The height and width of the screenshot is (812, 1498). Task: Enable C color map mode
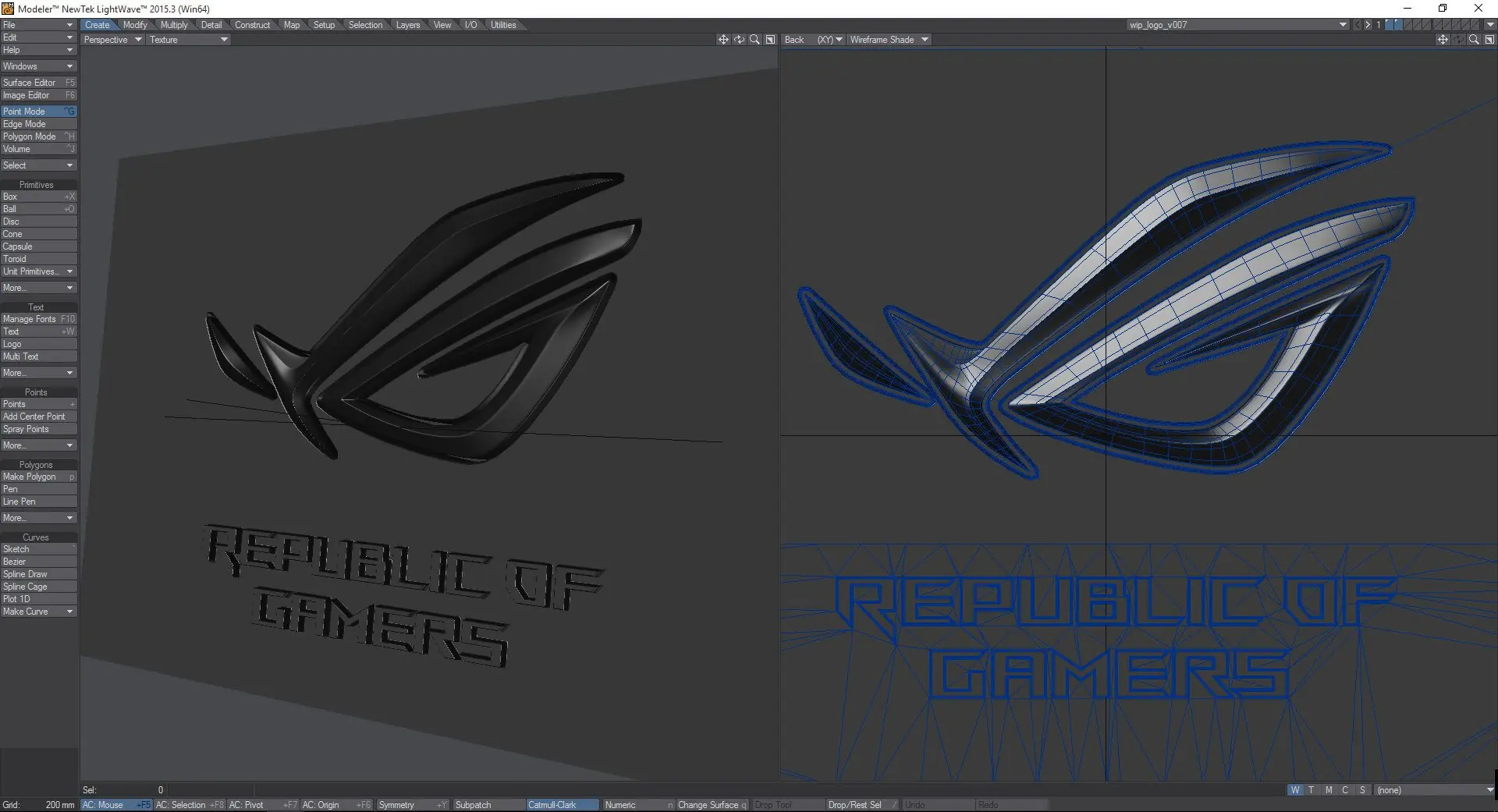coord(1345,790)
